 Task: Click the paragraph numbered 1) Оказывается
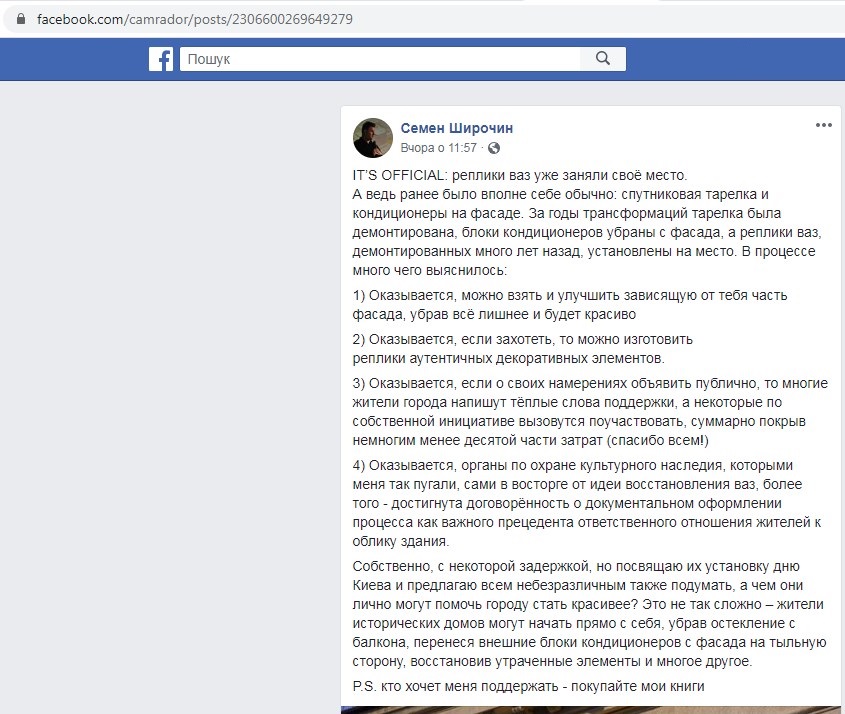tap(570, 304)
